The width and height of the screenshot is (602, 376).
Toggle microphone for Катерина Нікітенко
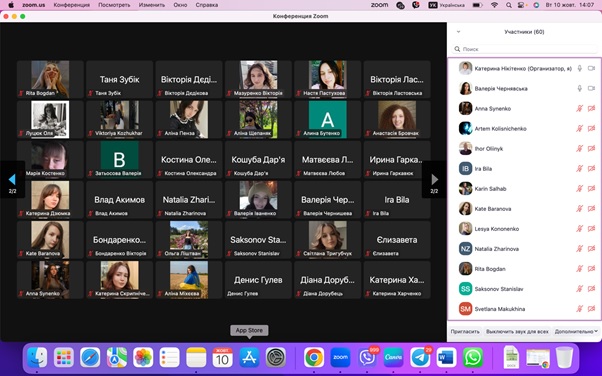580,68
